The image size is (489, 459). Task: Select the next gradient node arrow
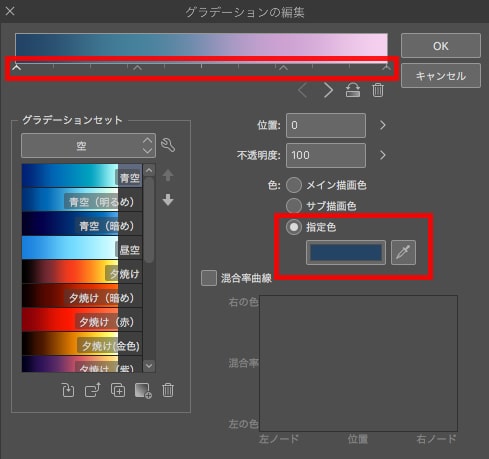tap(328, 90)
